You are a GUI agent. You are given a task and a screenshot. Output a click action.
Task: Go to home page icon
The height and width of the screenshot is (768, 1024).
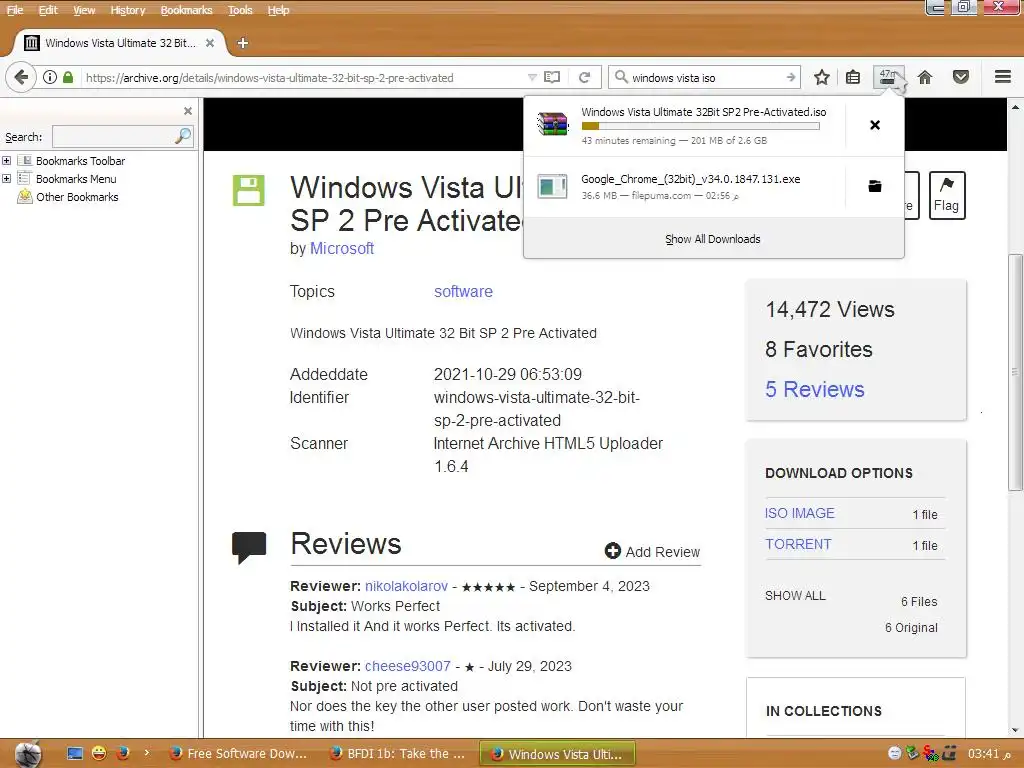click(925, 77)
